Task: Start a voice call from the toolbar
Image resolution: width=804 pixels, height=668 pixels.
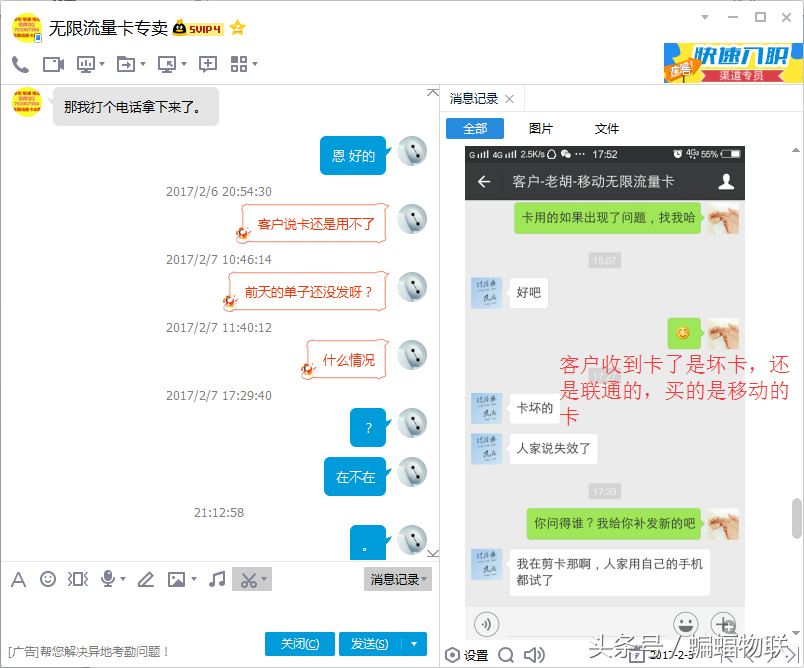Action: [18, 64]
